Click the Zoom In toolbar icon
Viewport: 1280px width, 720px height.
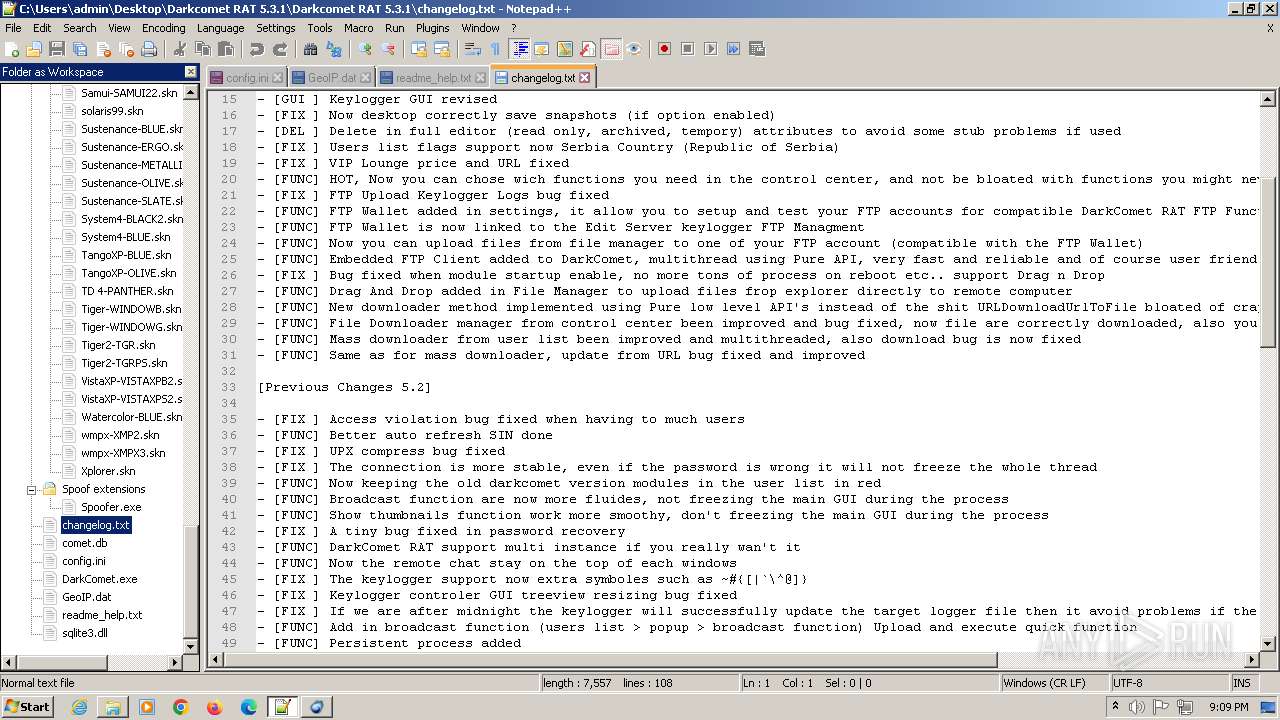click(x=365, y=49)
